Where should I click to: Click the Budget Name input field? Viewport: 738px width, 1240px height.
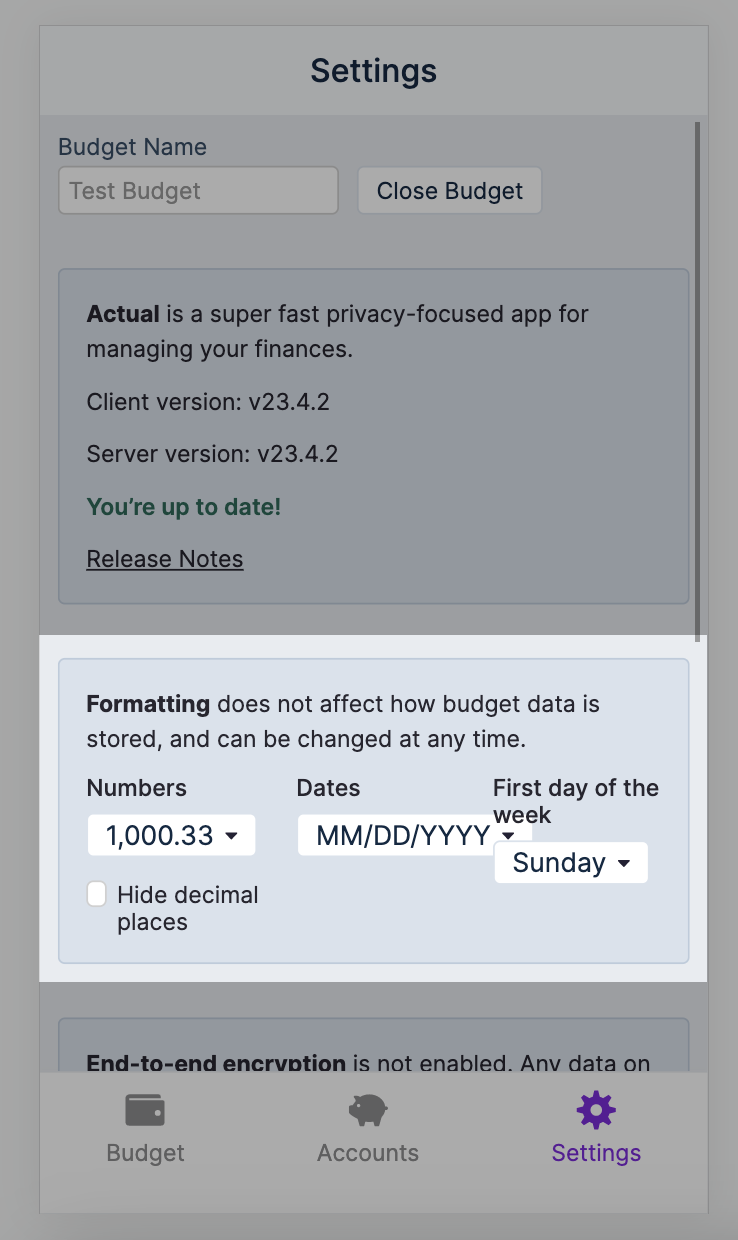(x=197, y=190)
